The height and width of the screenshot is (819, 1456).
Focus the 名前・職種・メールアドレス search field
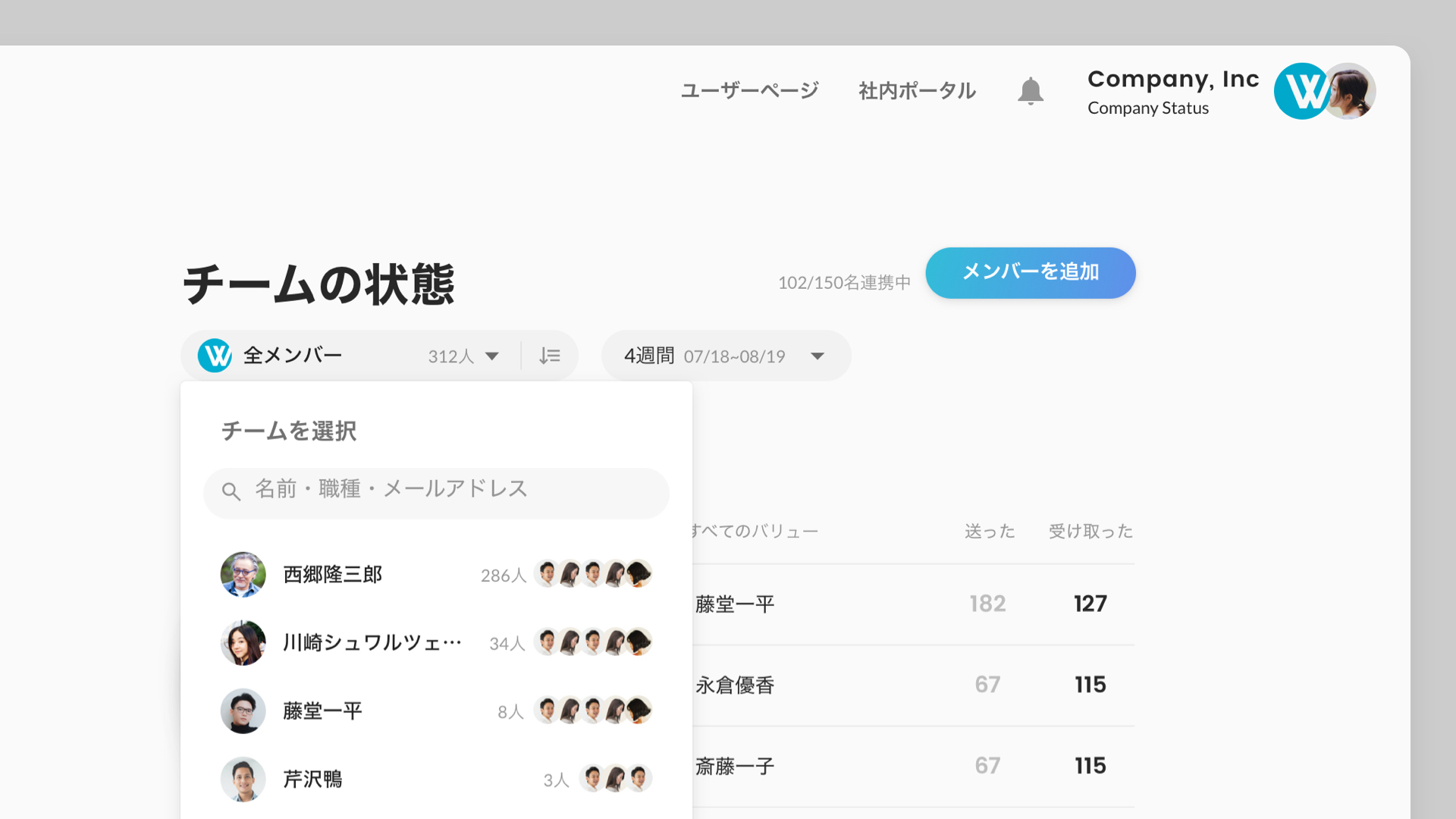pyautogui.click(x=436, y=493)
